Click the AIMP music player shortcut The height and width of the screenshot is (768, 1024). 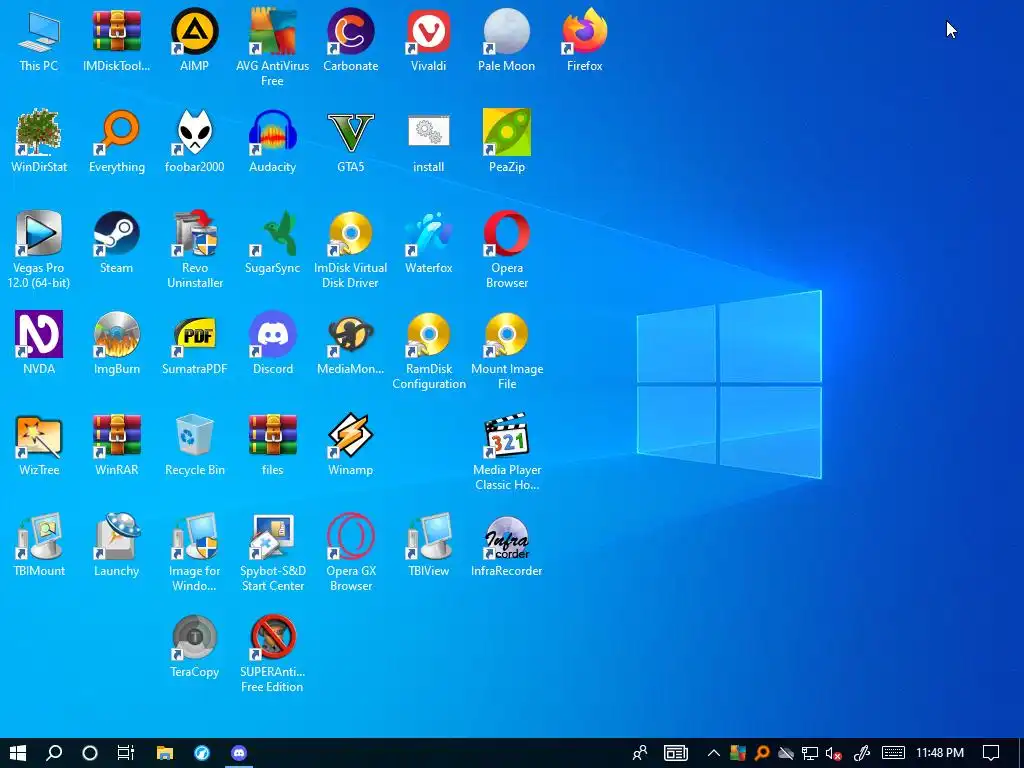point(195,40)
